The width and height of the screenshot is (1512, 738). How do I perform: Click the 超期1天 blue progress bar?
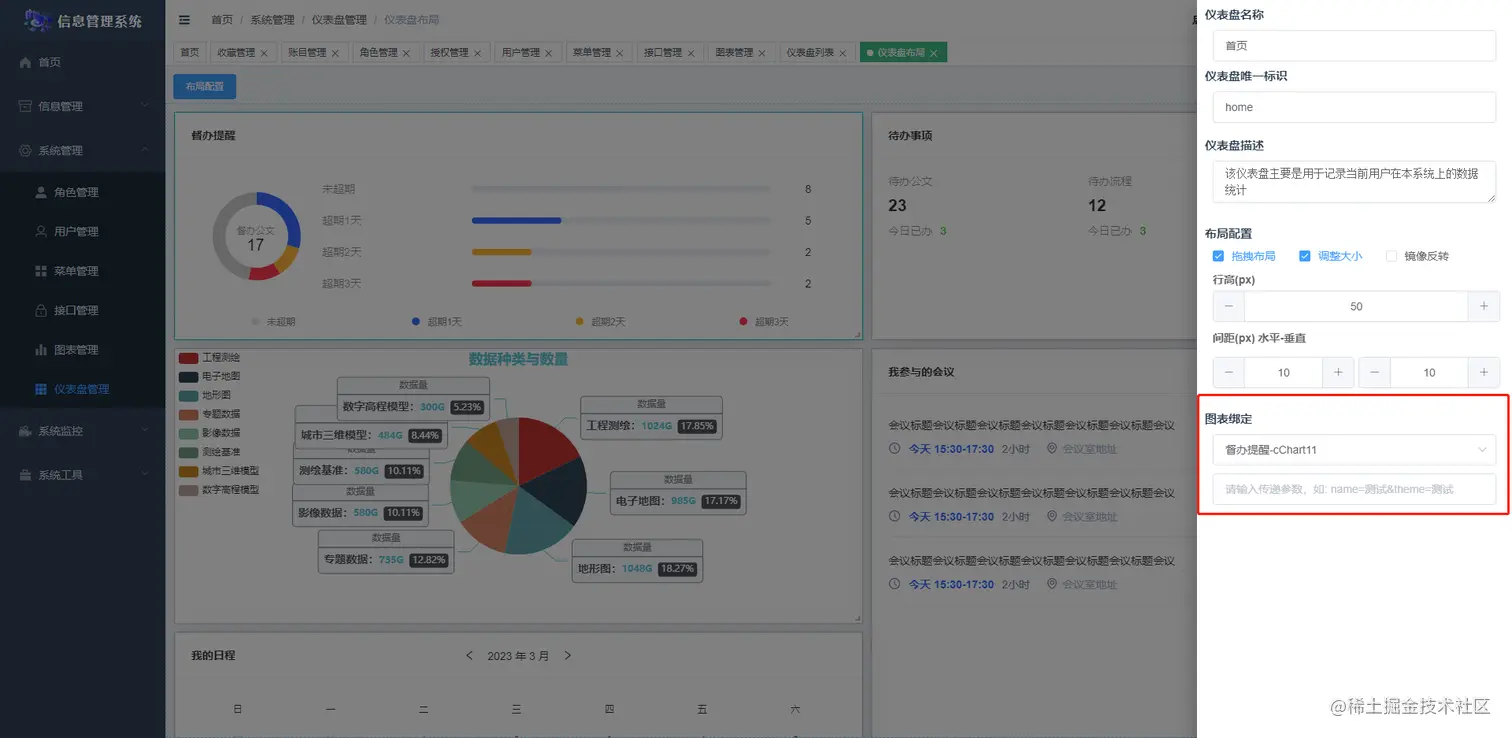[516, 220]
